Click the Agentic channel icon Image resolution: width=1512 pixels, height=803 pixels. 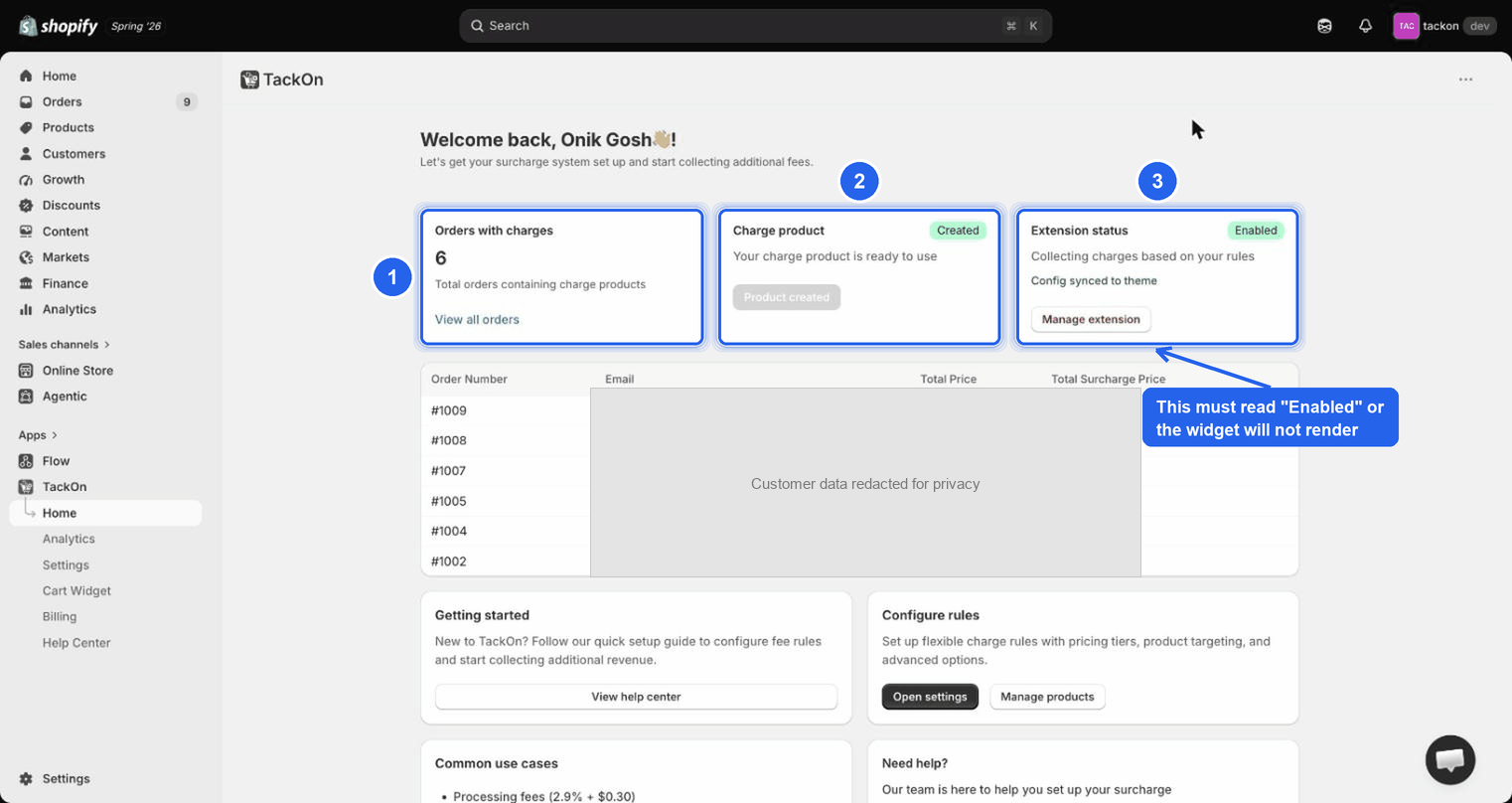pyautogui.click(x=26, y=397)
